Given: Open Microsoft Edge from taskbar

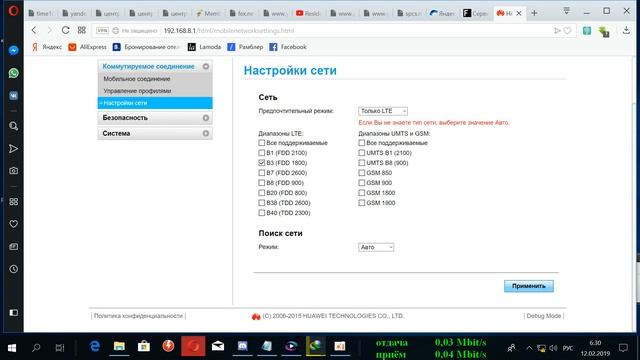Looking at the screenshot, I should 95,347.
